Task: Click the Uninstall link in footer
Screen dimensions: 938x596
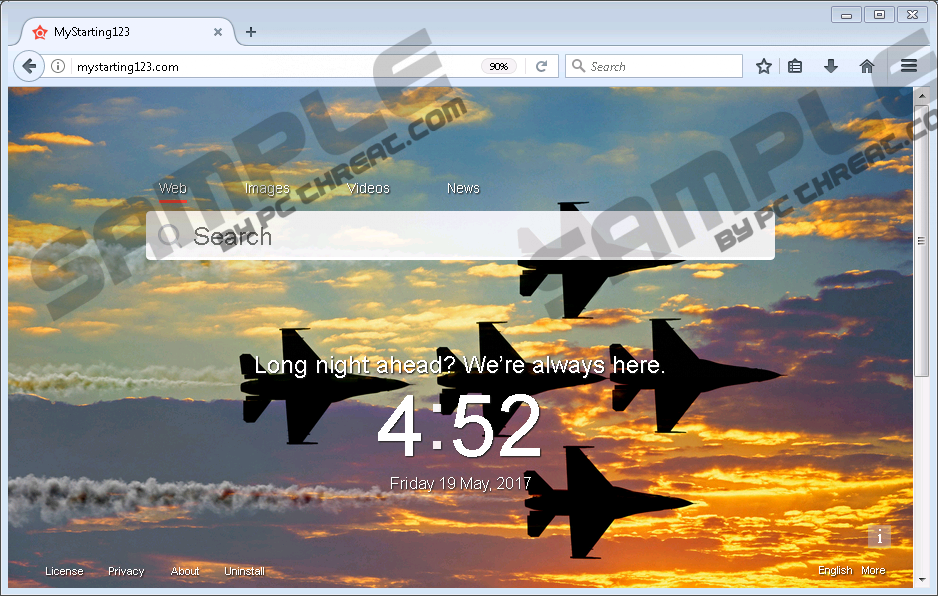Action: 244,571
